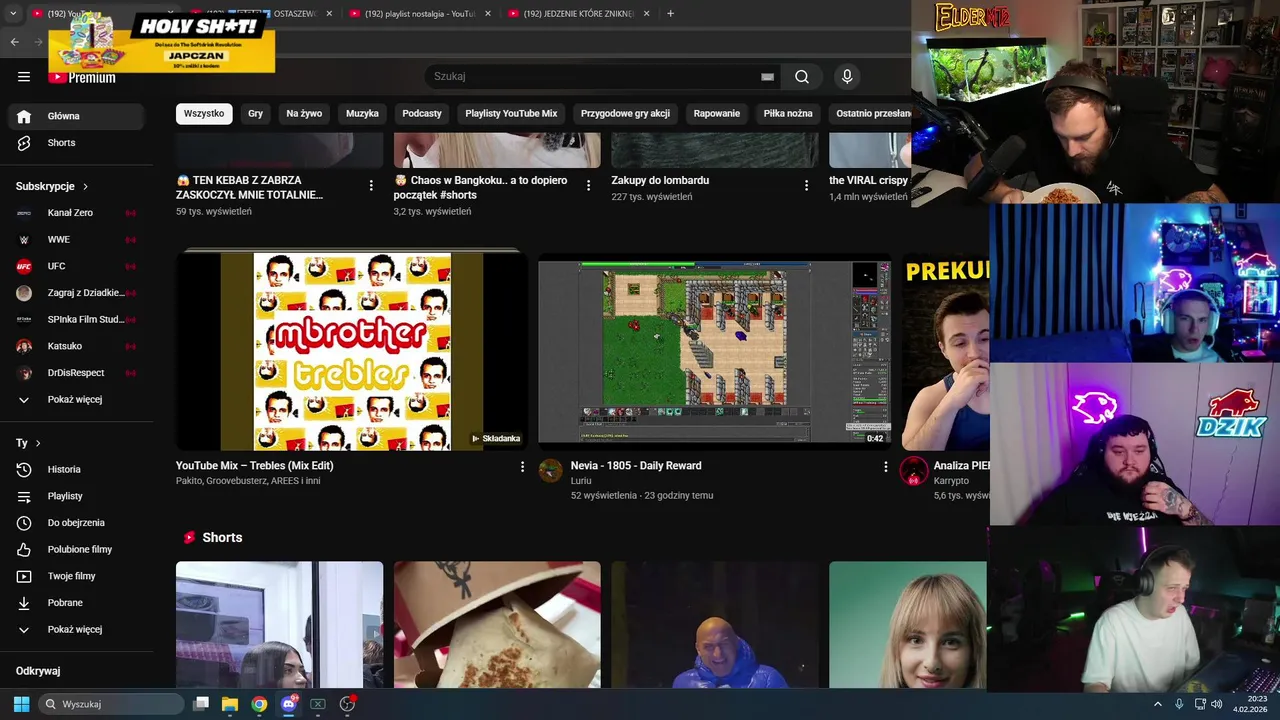Screen dimensions: 1280x720
Task: Open more options for Zakupy do lombardu
Action: click(806, 186)
